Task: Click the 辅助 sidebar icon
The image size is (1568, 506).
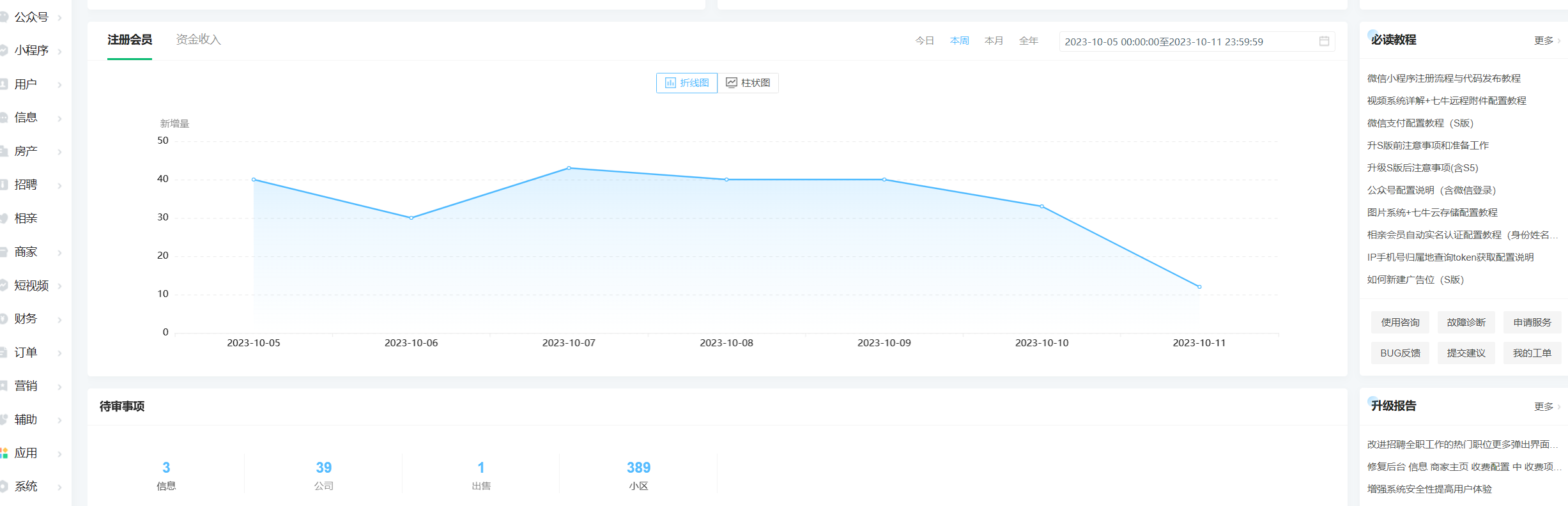Action: pyautogui.click(x=3, y=419)
